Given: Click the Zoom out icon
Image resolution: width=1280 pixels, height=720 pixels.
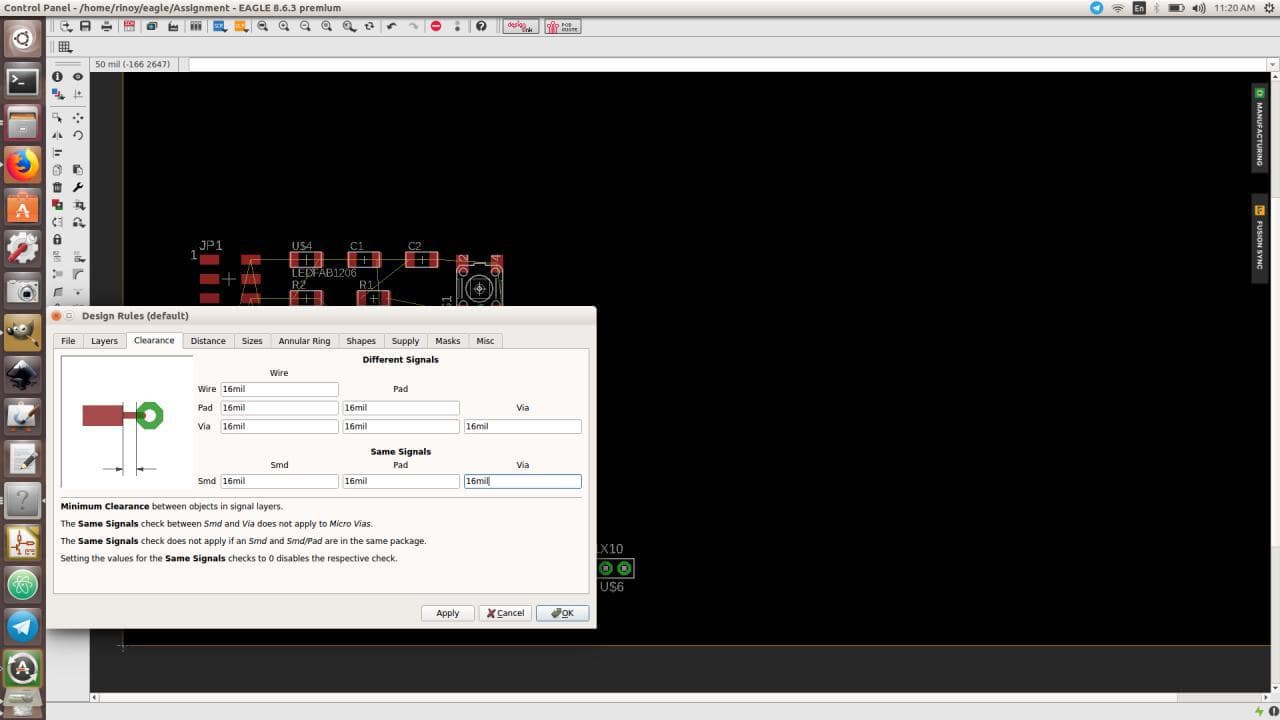Looking at the screenshot, I should 305,26.
